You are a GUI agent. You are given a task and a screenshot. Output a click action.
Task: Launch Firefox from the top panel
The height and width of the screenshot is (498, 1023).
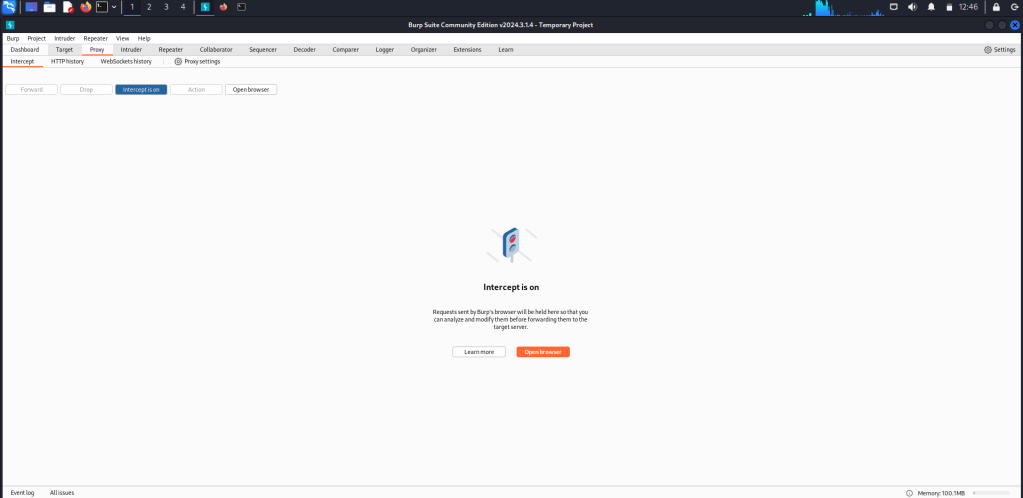85,7
